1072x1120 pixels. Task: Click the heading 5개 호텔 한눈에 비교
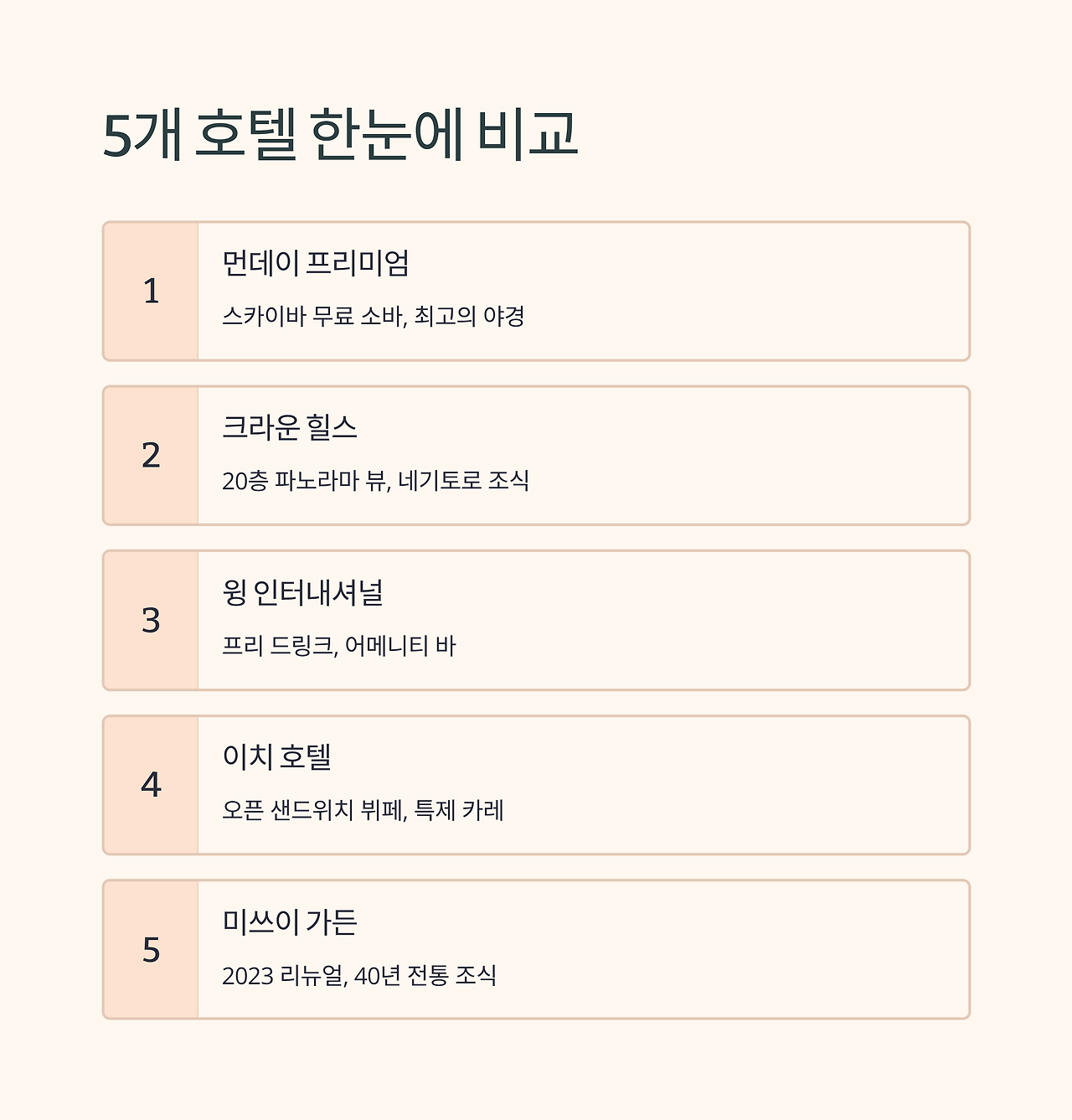click(340, 134)
